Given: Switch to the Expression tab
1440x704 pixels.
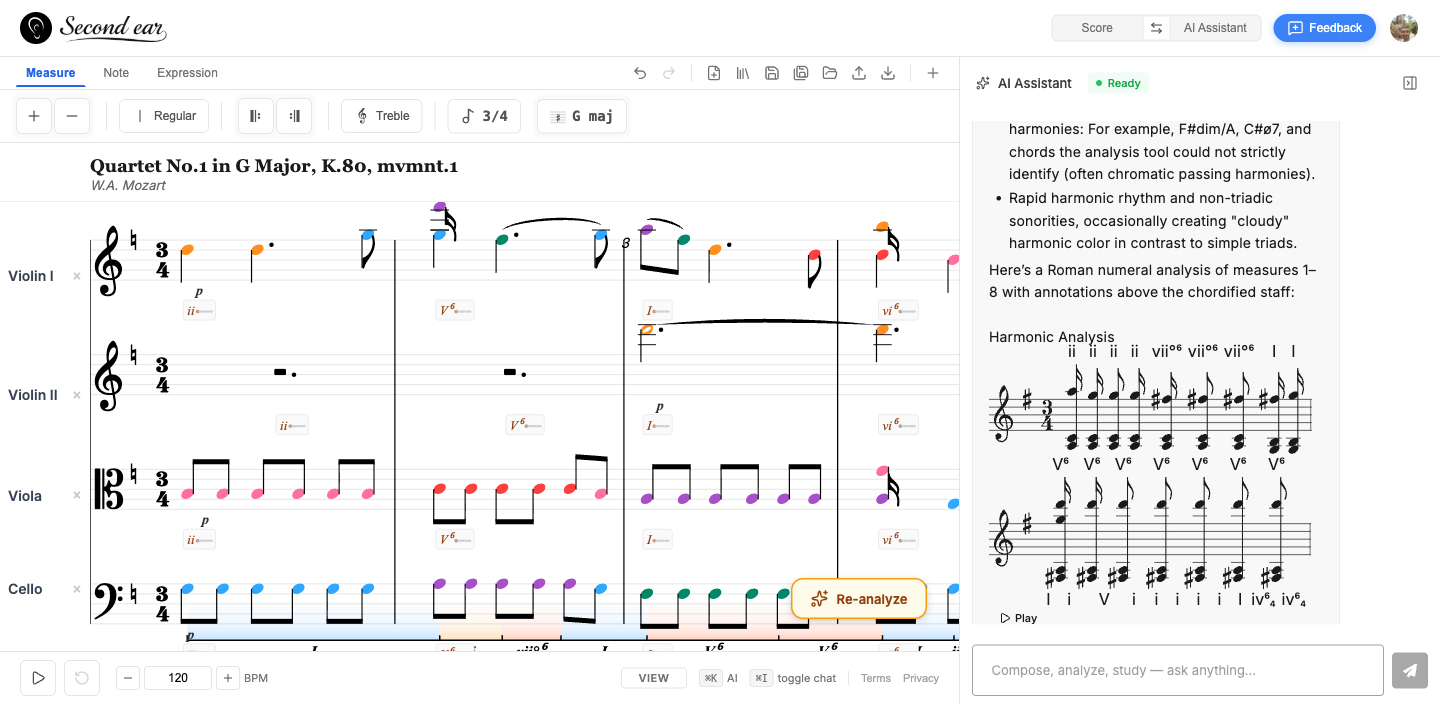Looking at the screenshot, I should point(187,72).
